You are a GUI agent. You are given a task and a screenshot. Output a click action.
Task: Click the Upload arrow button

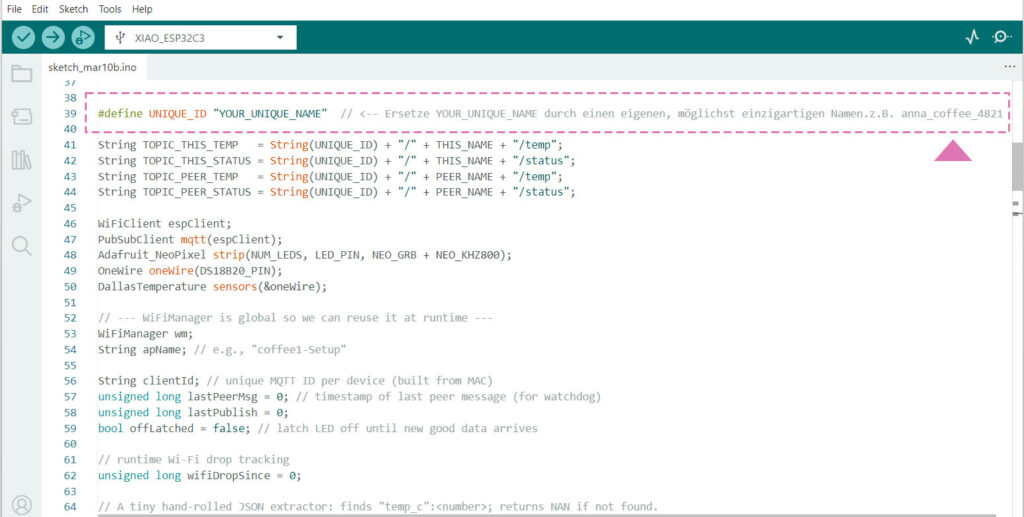[53, 38]
